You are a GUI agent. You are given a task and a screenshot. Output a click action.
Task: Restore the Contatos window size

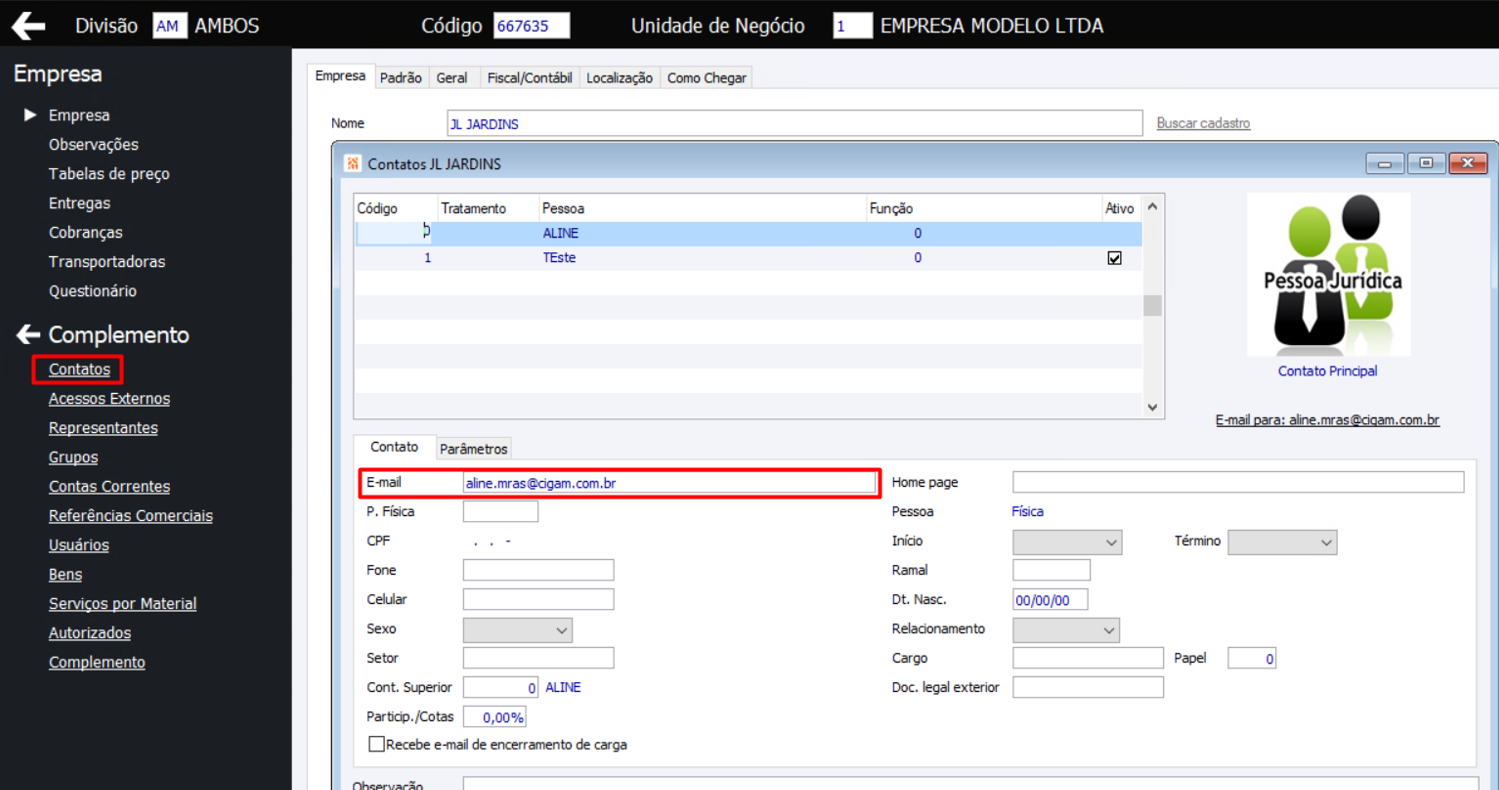pos(1426,164)
